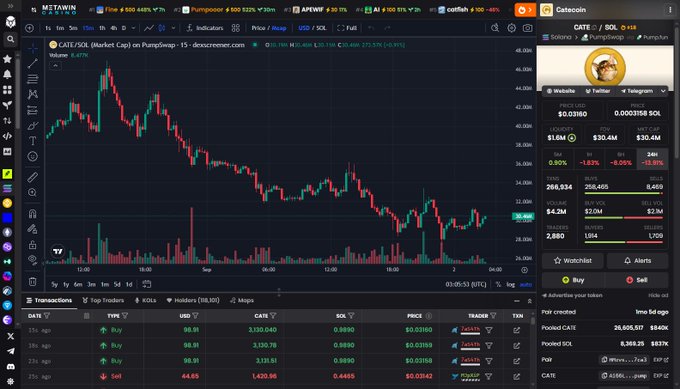Open the search icon in left sidebar
Screen dimensions: 680x389
pyautogui.click(x=10, y=39)
